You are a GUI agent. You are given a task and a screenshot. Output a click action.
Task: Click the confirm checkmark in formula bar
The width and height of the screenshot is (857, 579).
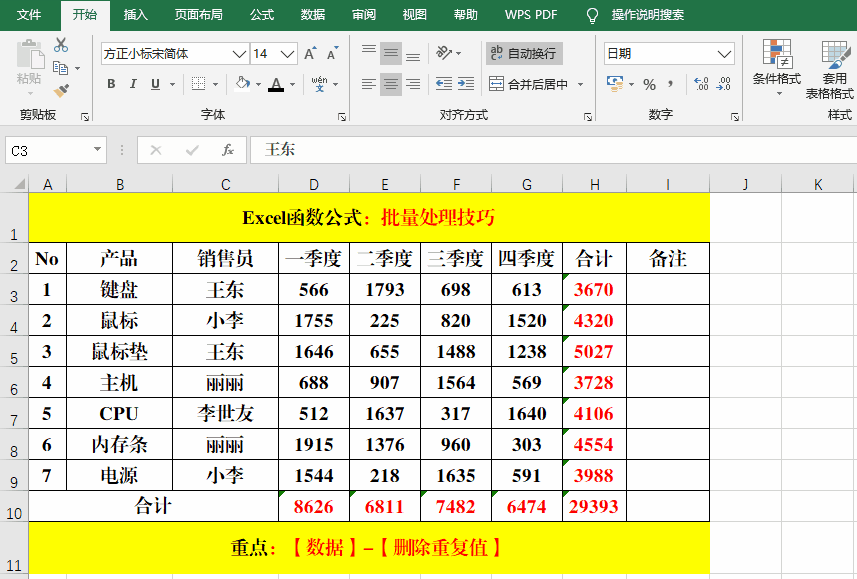tap(192, 150)
